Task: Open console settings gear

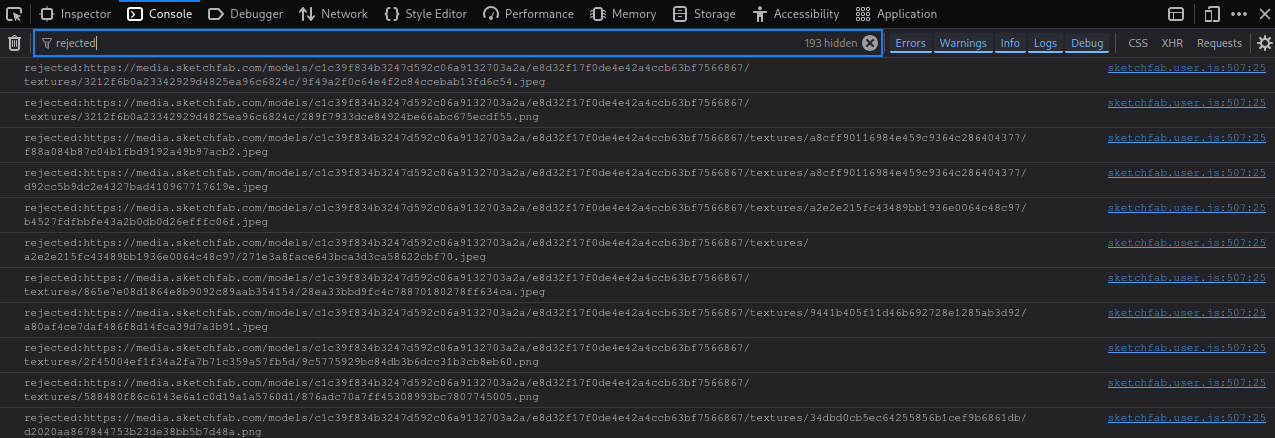Action: 1265,43
